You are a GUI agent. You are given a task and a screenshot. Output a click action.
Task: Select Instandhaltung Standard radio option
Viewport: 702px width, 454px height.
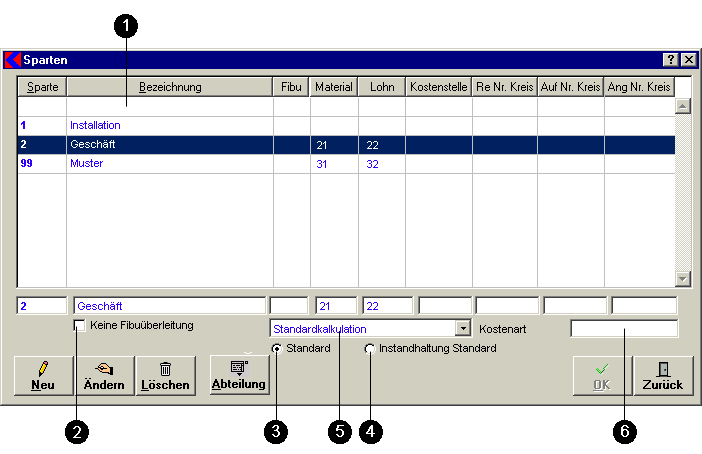point(370,349)
